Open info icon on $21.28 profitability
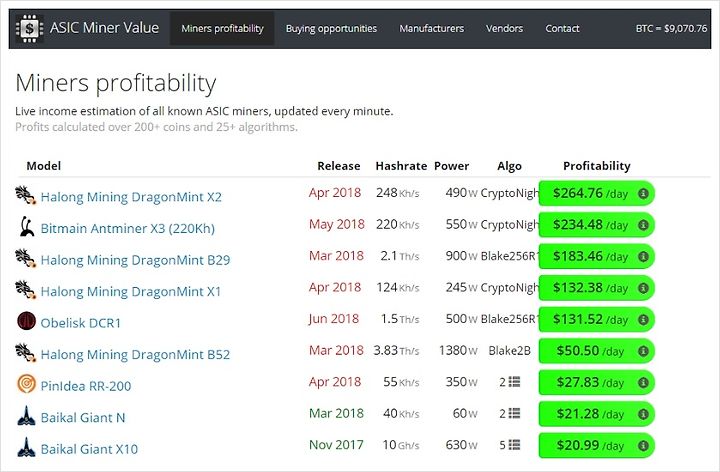This screenshot has height=472, width=720. 643,414
